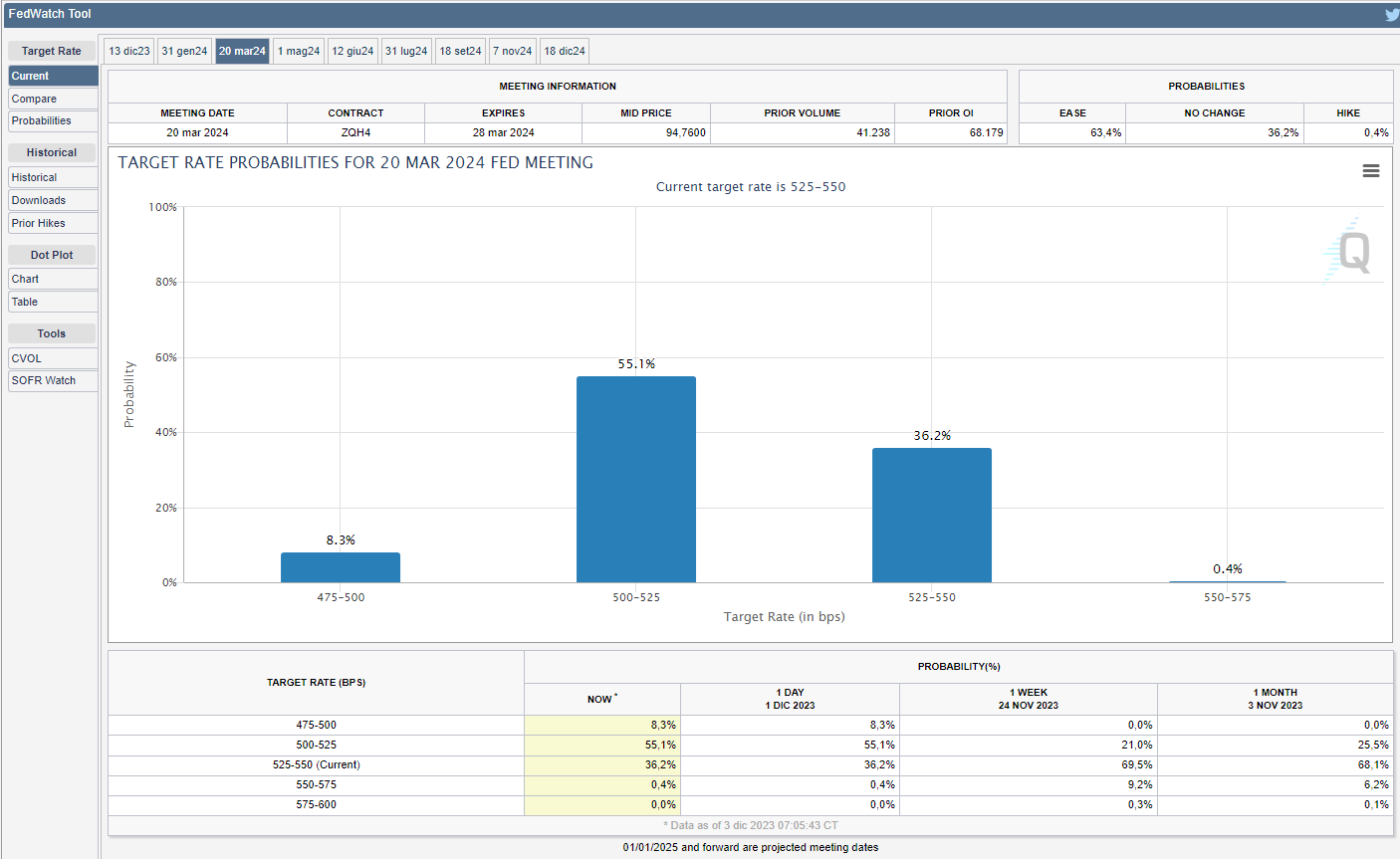
Task: Click the QuikStrike Q logo watermark
Action: [x=1352, y=252]
